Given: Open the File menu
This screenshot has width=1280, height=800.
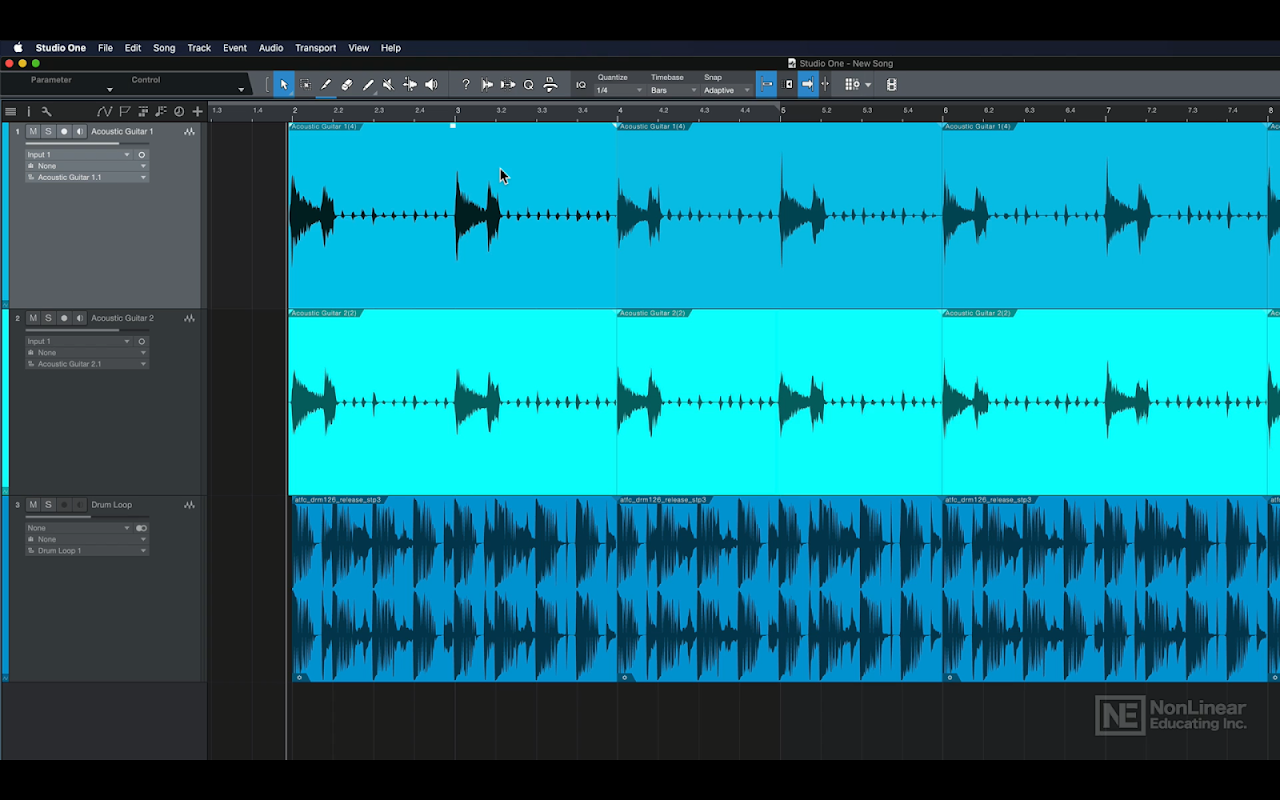Looking at the screenshot, I should click(x=105, y=48).
